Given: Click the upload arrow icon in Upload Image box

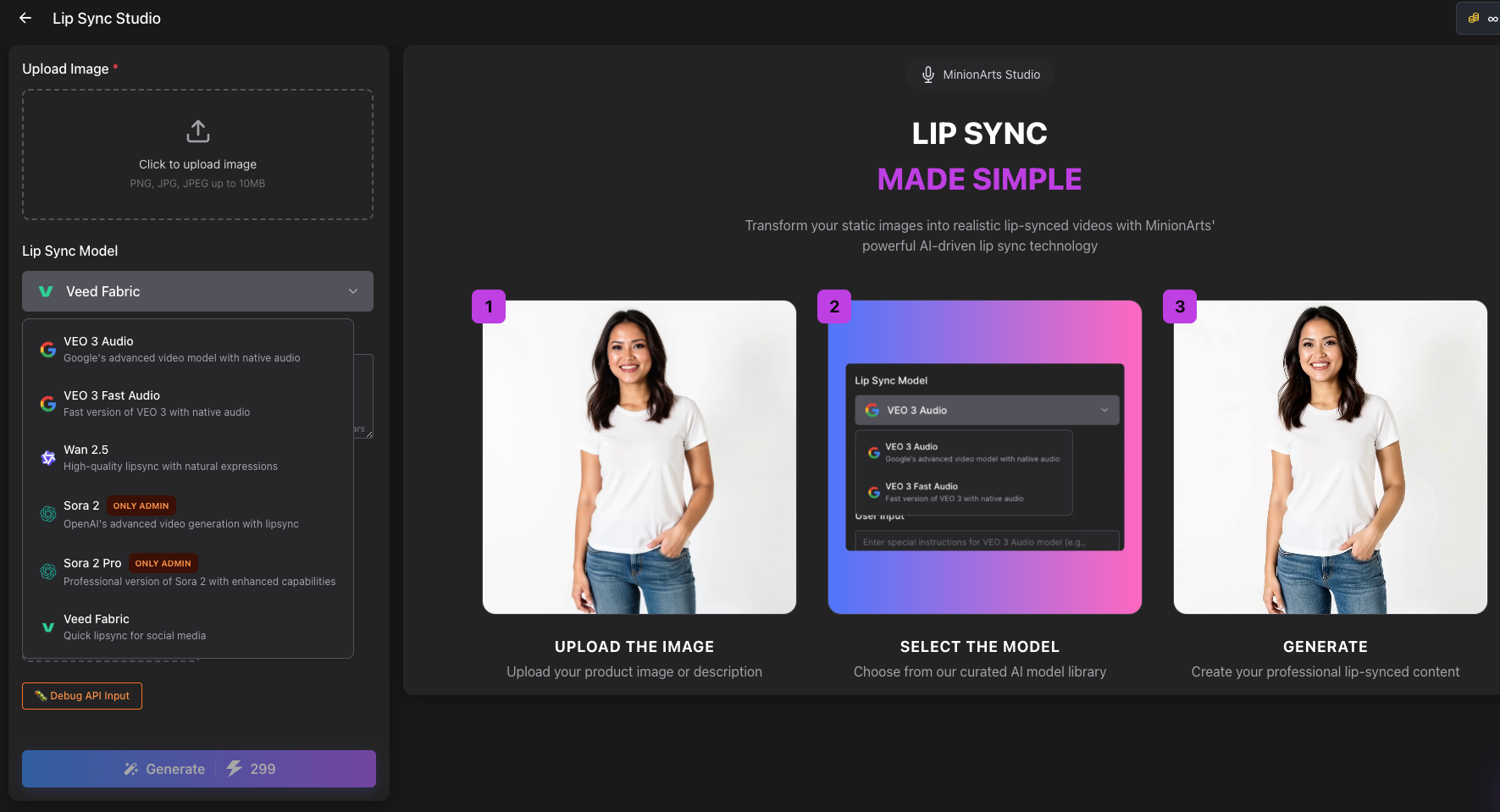Looking at the screenshot, I should pos(197,130).
